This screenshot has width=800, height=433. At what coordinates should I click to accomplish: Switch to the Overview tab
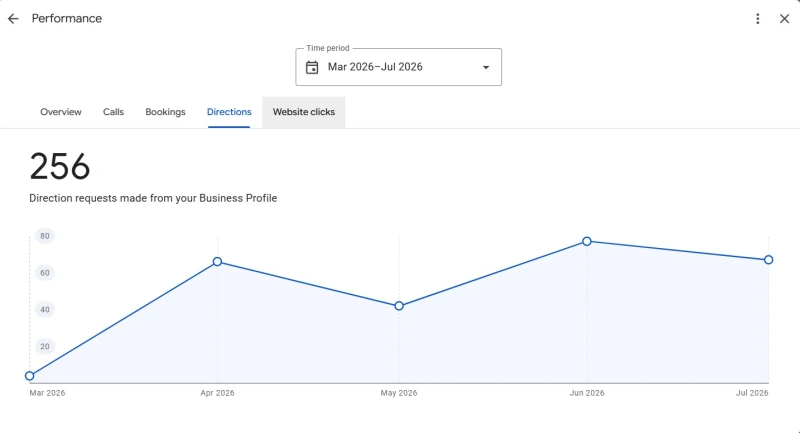pyautogui.click(x=61, y=112)
